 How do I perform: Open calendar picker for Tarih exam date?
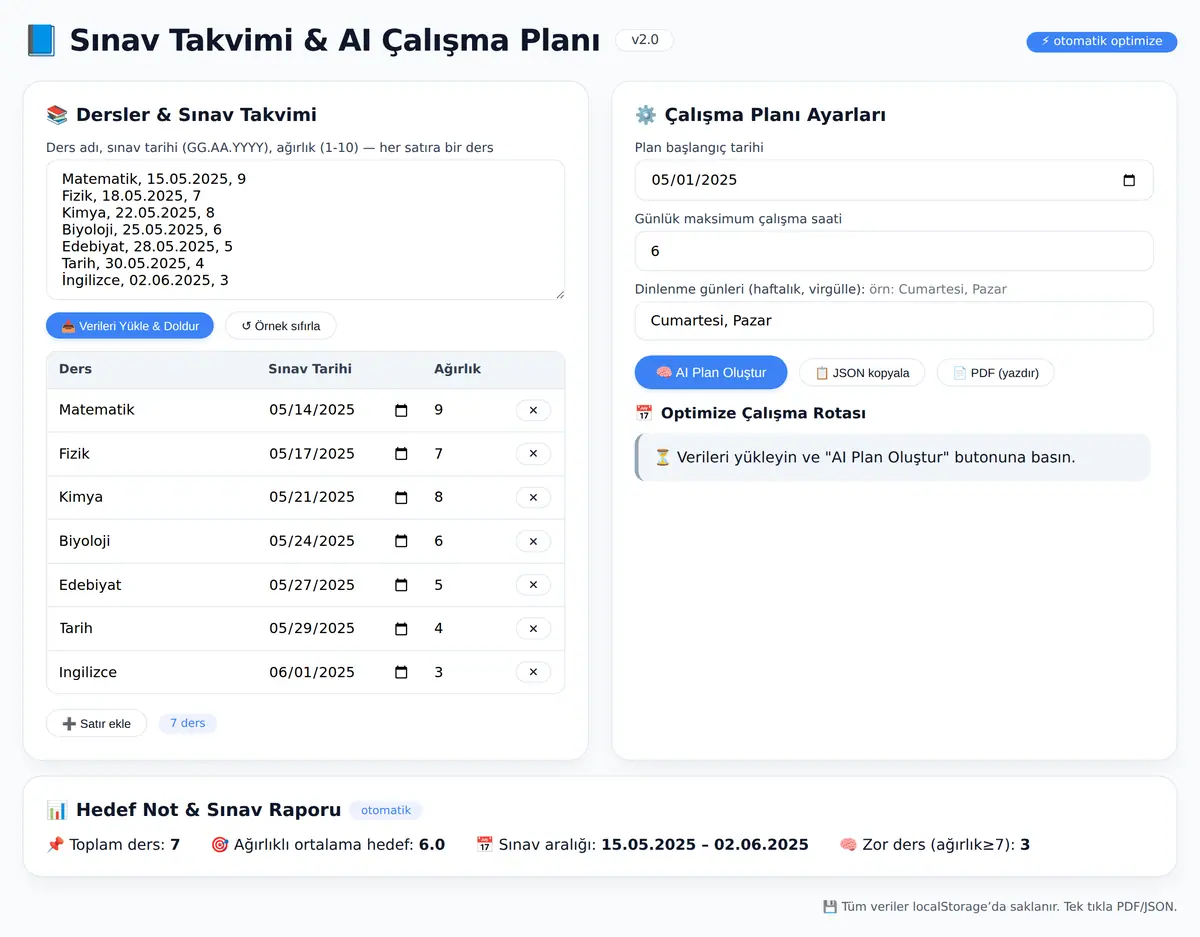click(x=401, y=629)
